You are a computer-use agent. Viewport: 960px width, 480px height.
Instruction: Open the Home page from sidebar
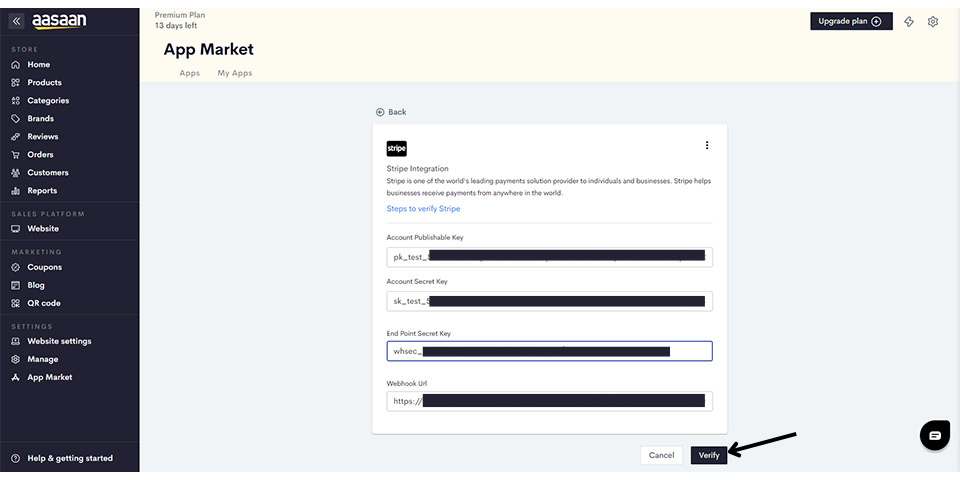pos(38,65)
